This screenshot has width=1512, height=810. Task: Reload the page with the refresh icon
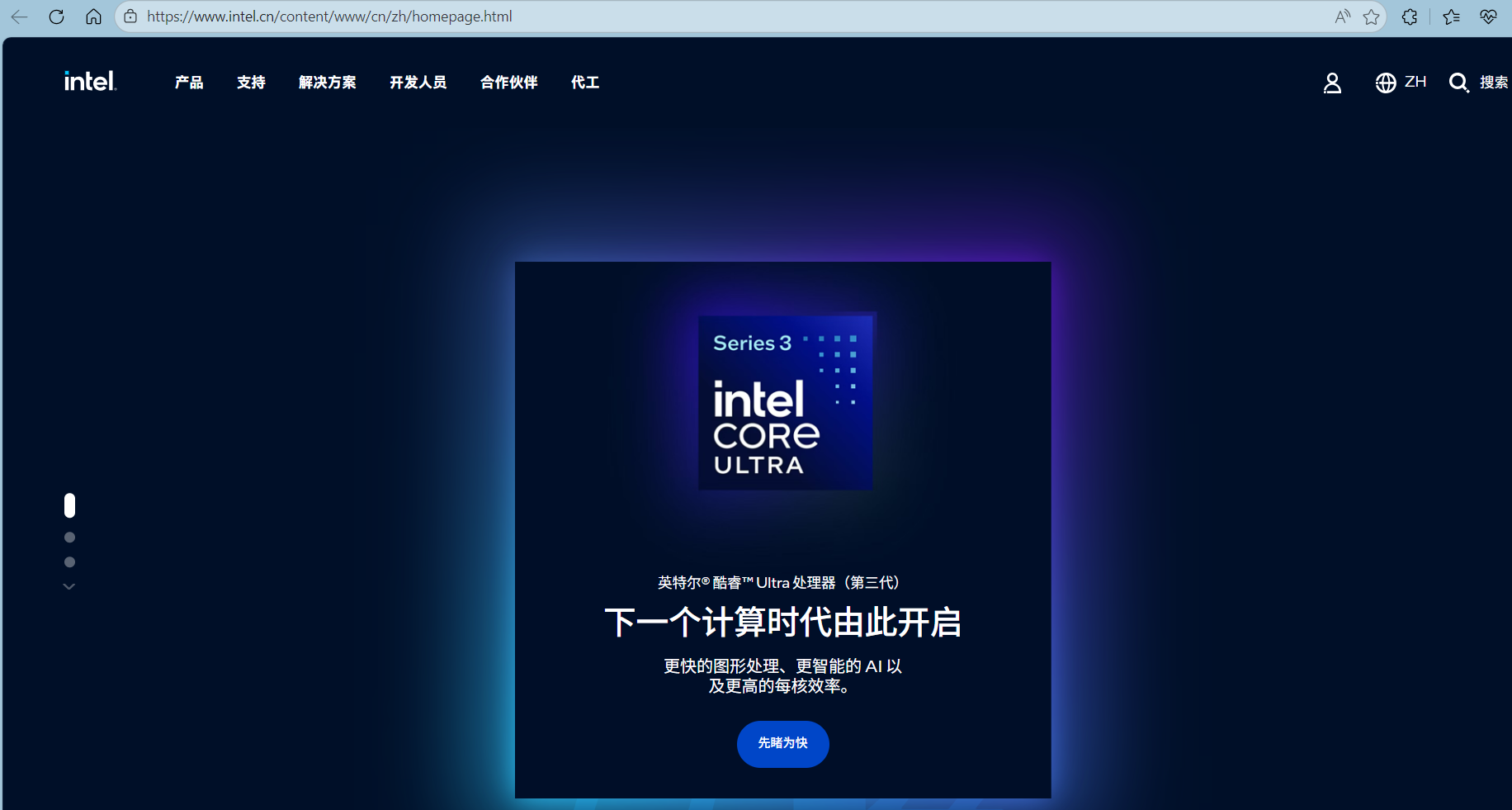57,17
